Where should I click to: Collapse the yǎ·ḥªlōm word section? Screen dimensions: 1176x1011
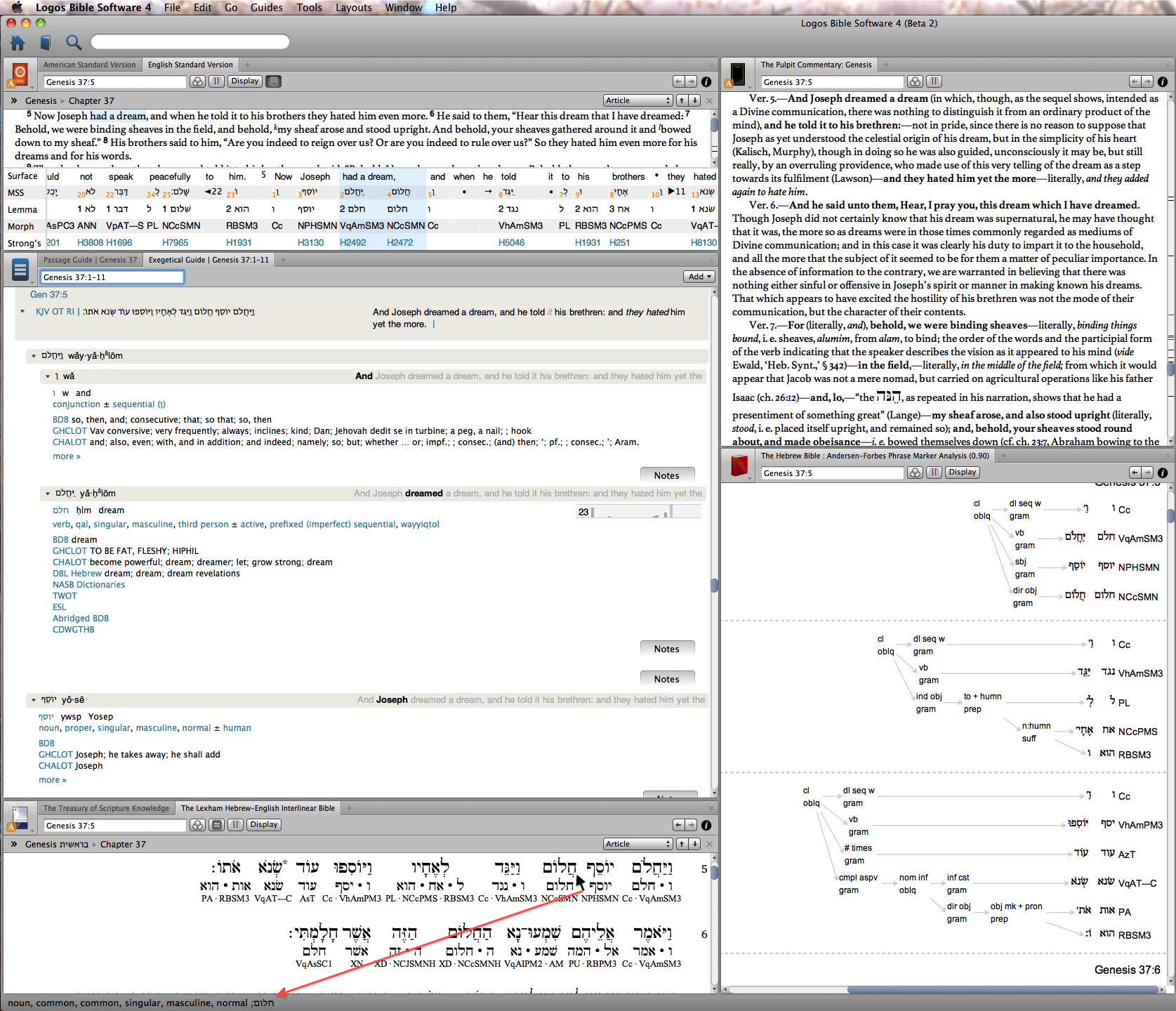48,494
